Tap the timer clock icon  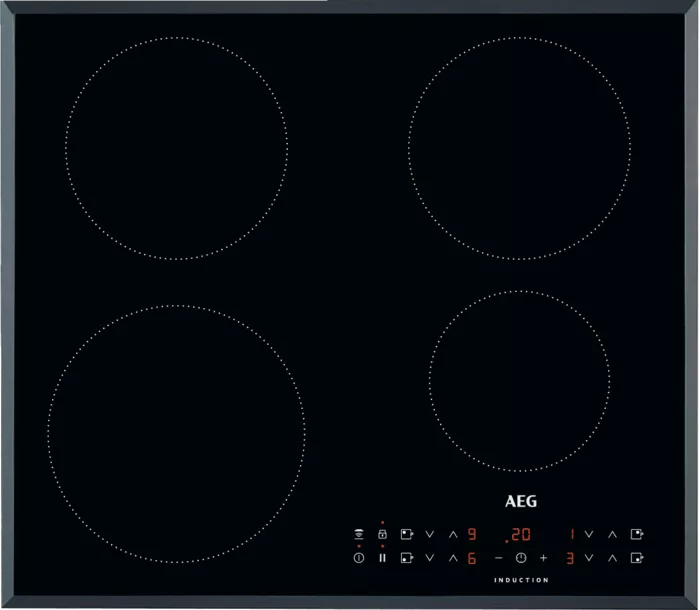coord(521,558)
